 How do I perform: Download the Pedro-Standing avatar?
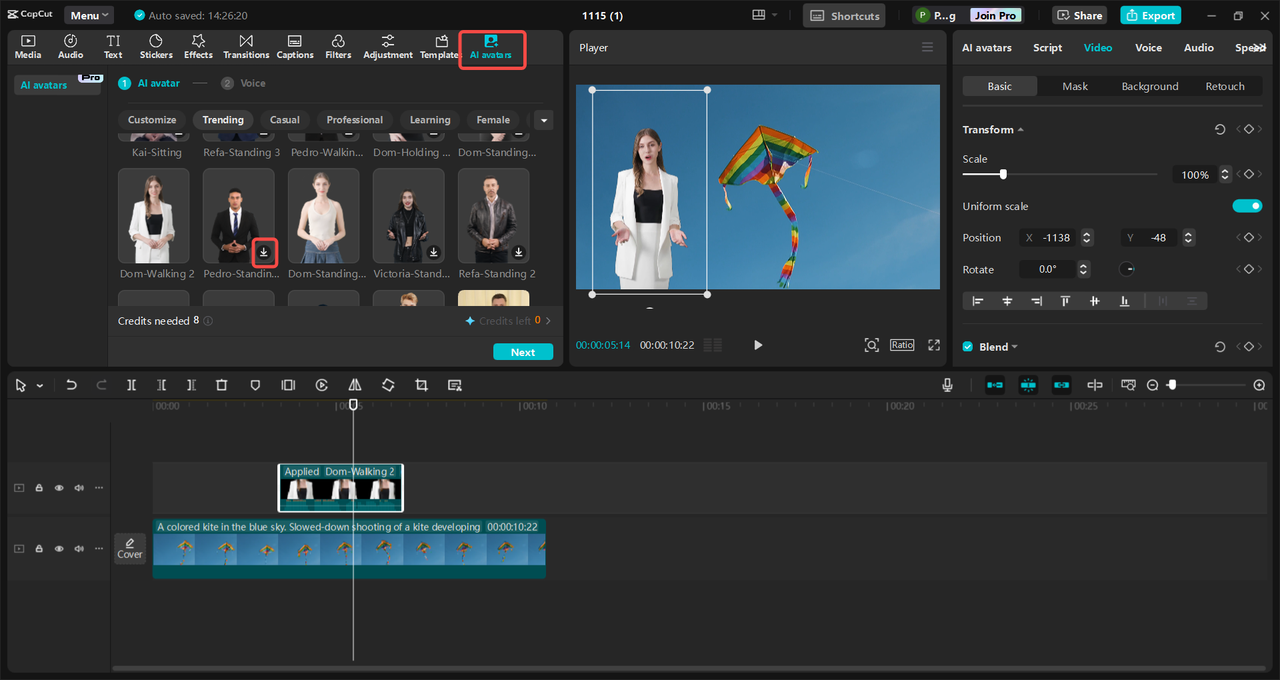pyautogui.click(x=264, y=252)
